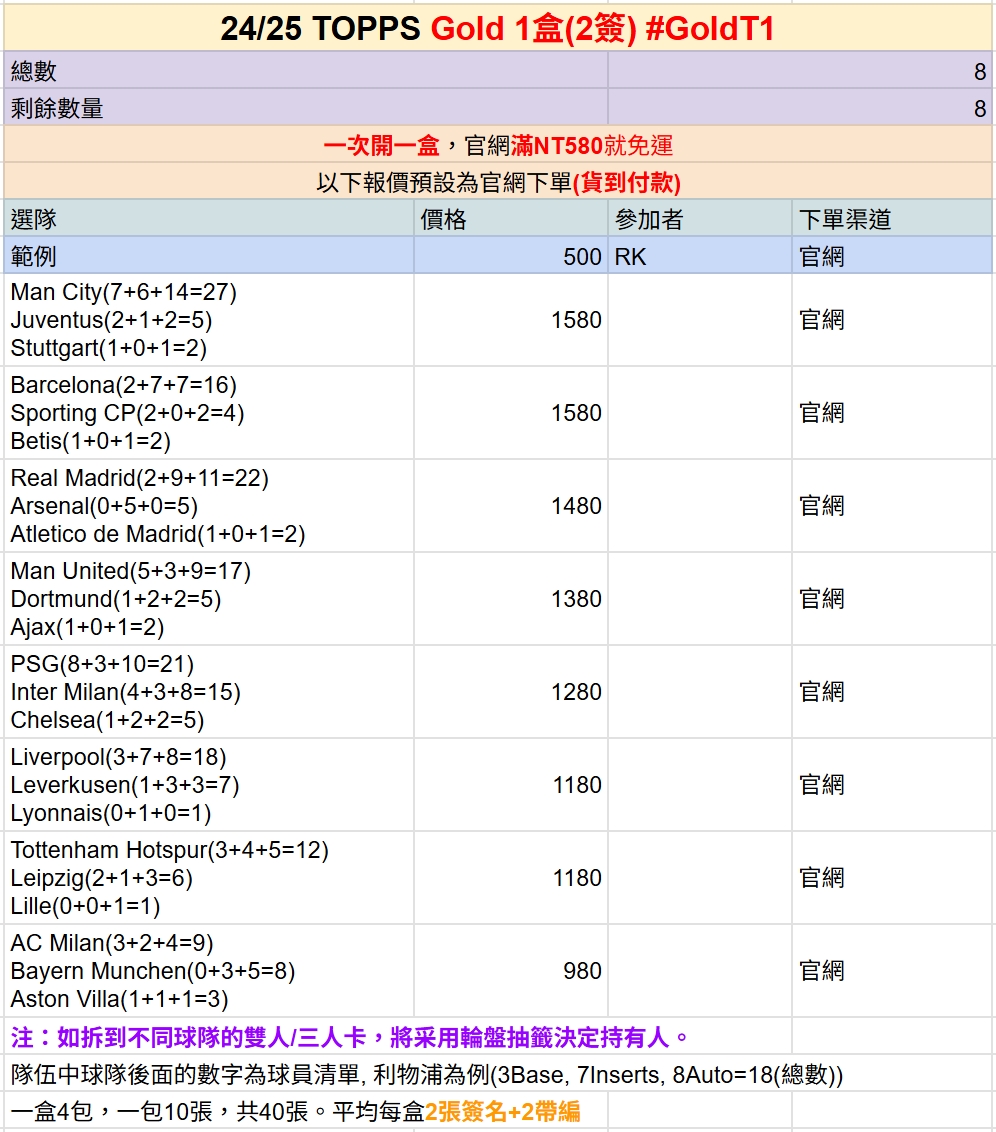
Task: Click the empty 參加者 cell for PSG group
Action: pos(700,692)
